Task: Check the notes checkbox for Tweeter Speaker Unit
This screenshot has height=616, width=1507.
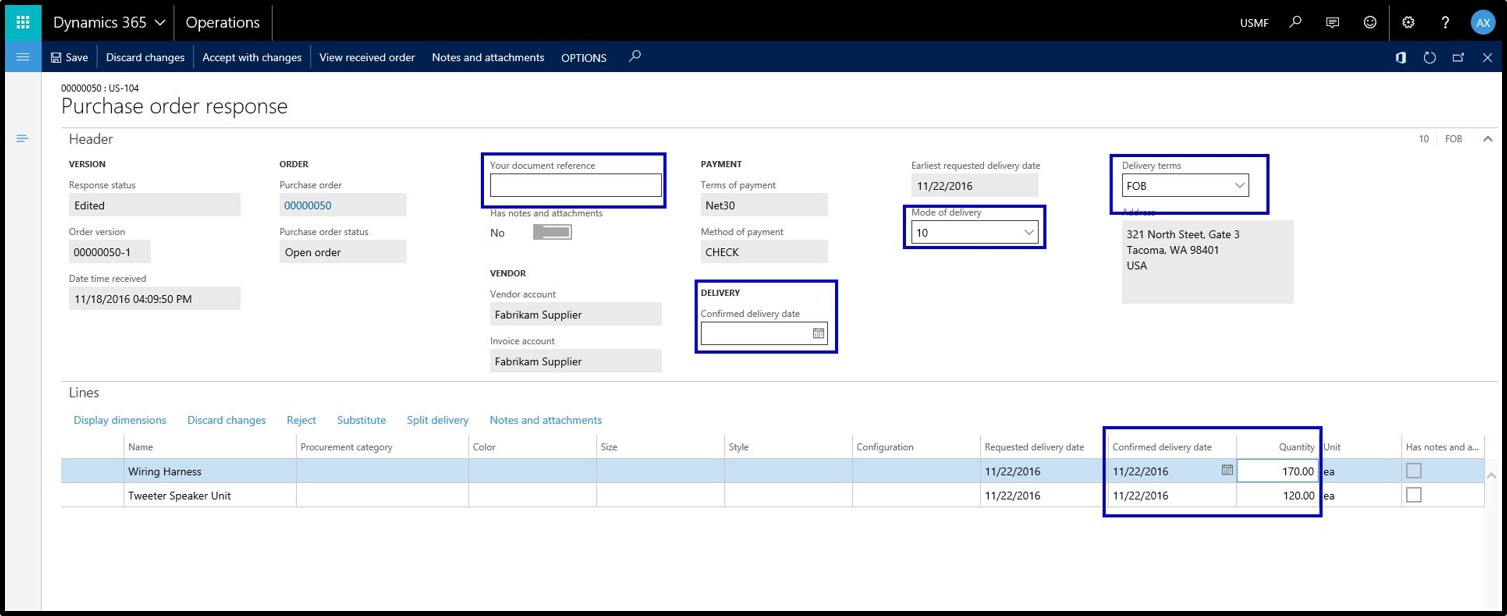Action: 1415,495
